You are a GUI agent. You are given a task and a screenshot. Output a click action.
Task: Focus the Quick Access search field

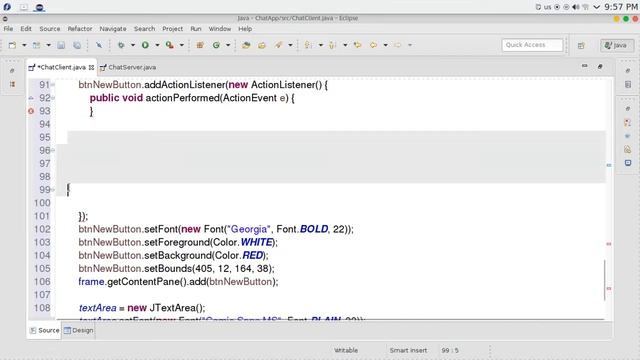(x=532, y=45)
